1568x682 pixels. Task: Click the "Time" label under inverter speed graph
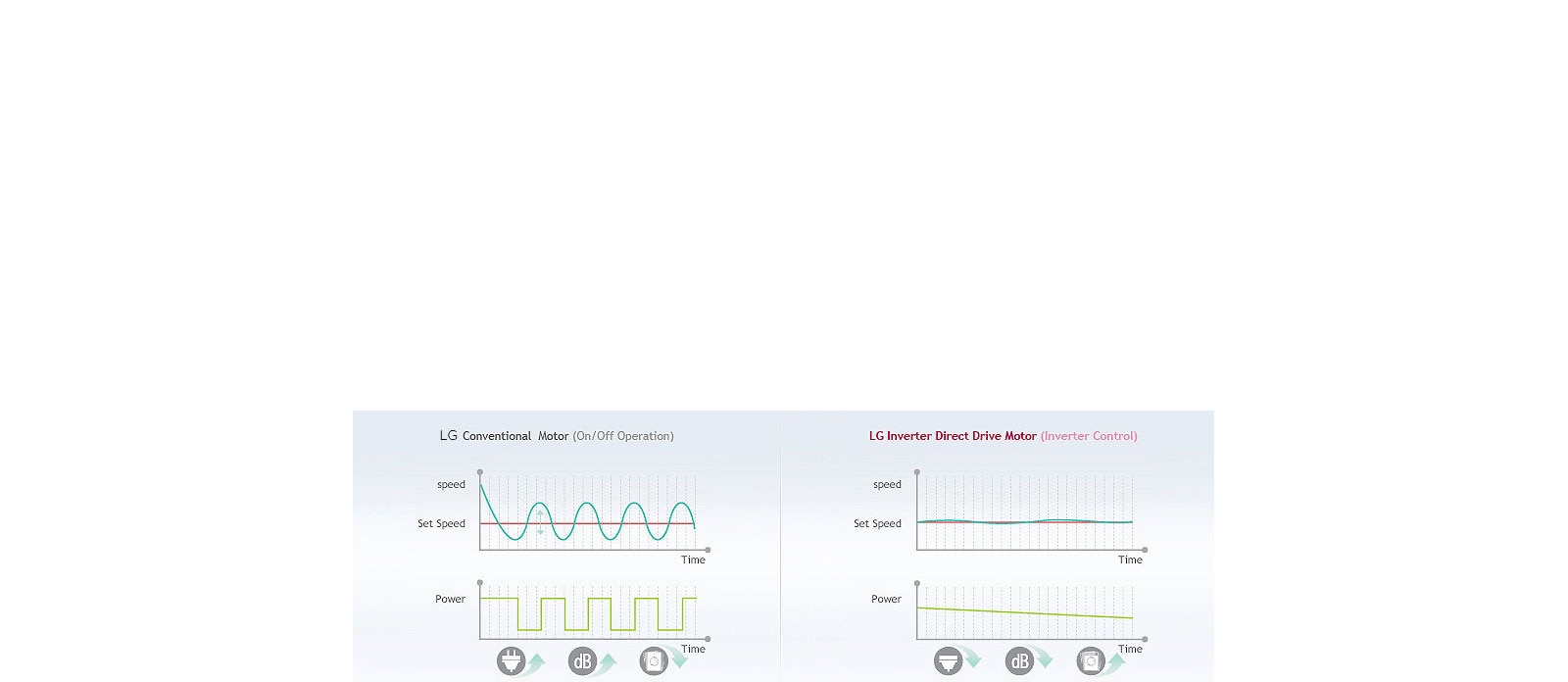click(x=1130, y=560)
